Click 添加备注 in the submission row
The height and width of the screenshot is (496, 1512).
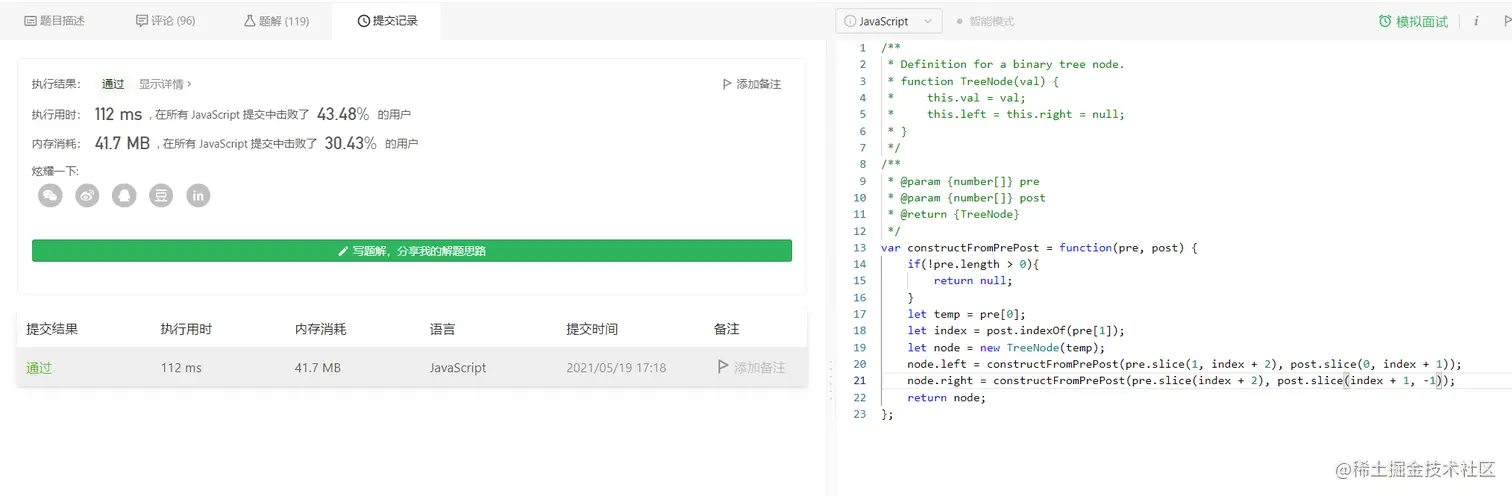pyautogui.click(x=751, y=368)
